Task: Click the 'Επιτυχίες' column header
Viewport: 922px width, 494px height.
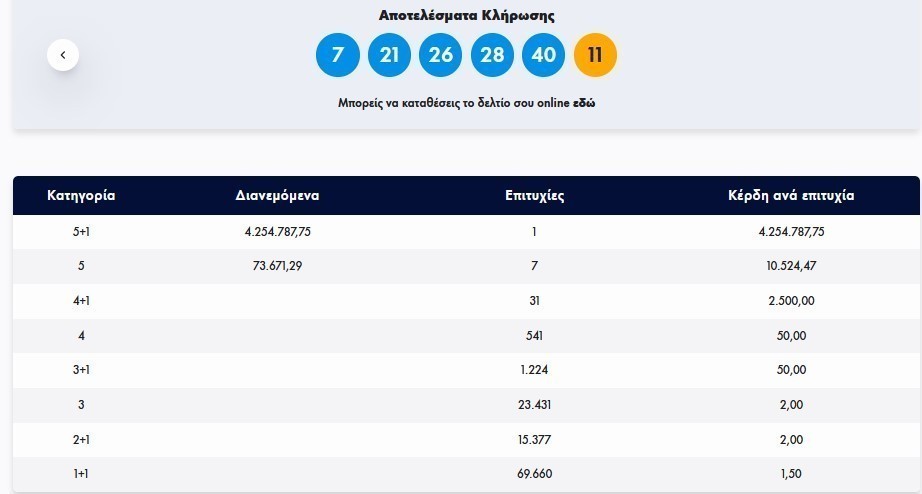Action: coord(535,196)
